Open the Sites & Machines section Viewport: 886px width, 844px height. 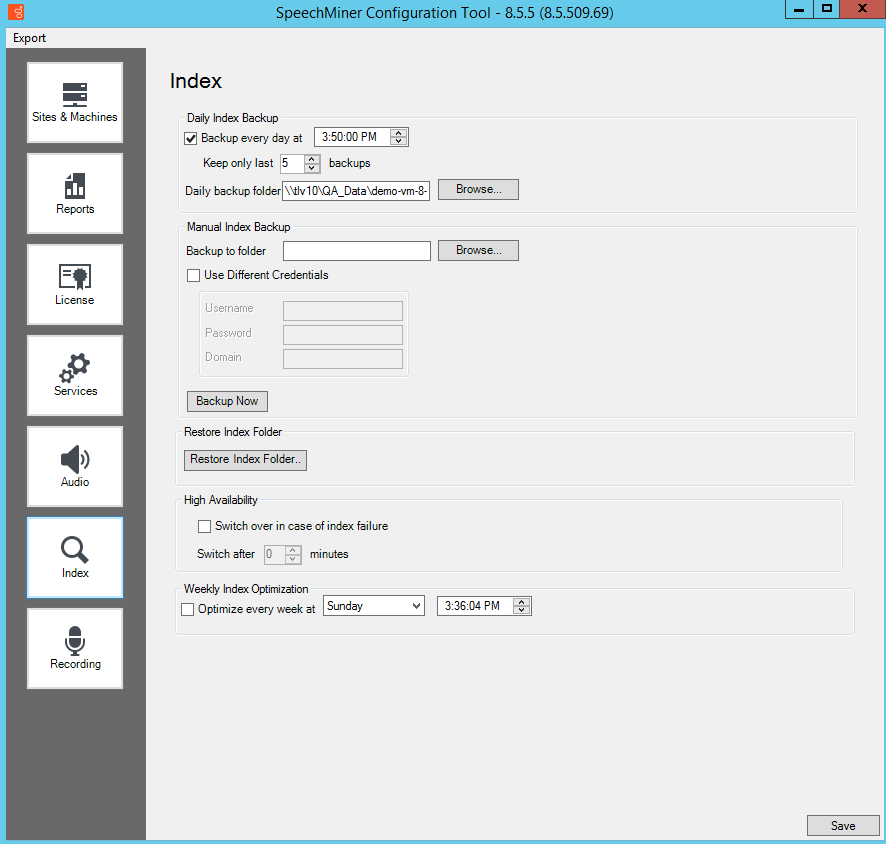pos(75,102)
